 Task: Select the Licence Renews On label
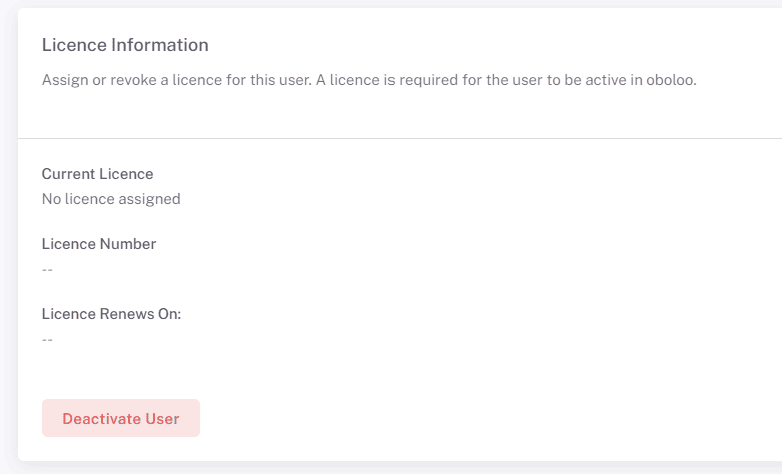(111, 314)
